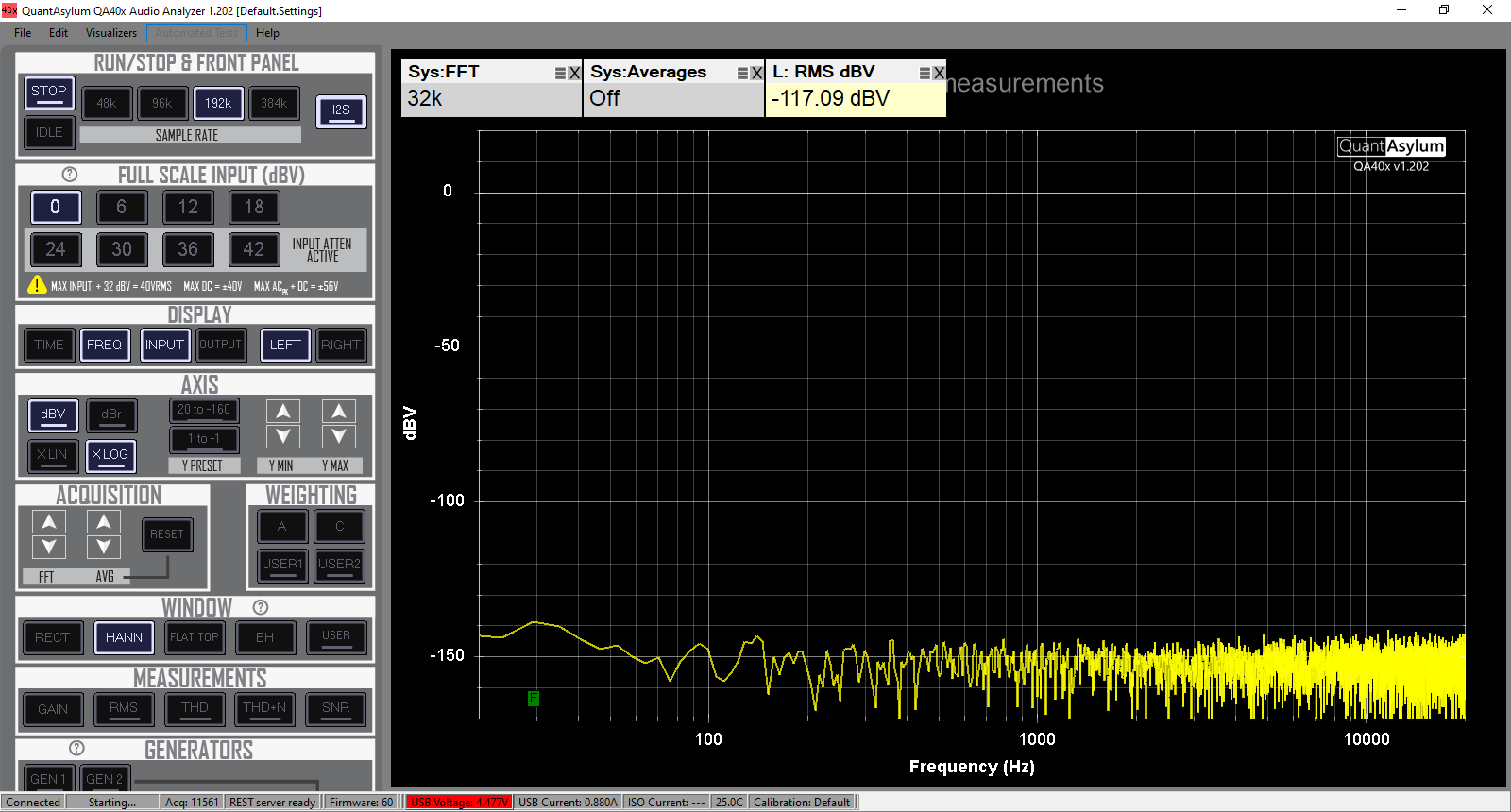The image size is (1511, 812).
Task: Switch display to FREQ domain
Action: click(105, 346)
